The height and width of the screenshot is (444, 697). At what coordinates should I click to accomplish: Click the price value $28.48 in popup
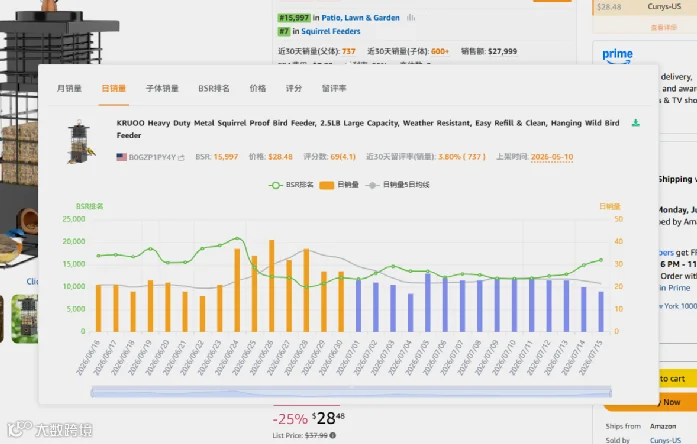click(x=280, y=157)
